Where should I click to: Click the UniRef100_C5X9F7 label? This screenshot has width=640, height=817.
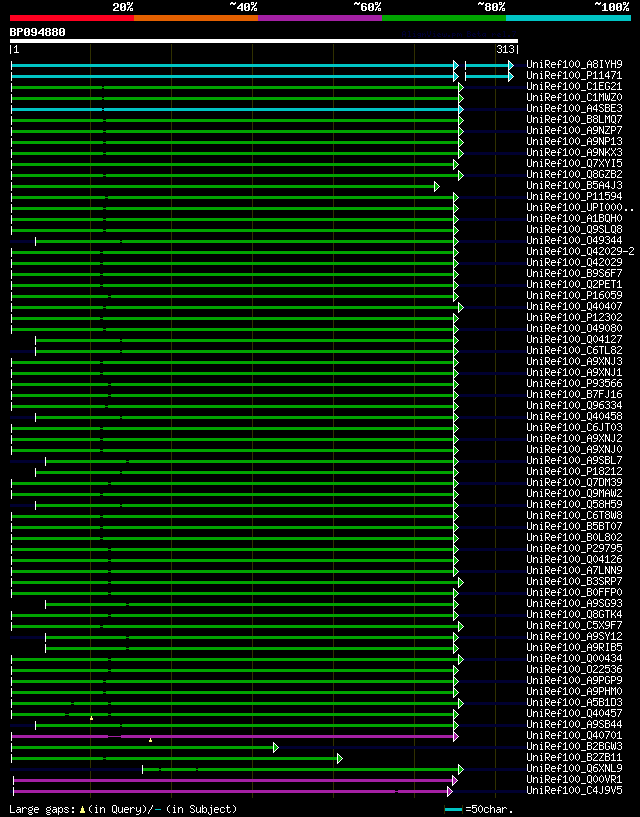click(x=574, y=625)
